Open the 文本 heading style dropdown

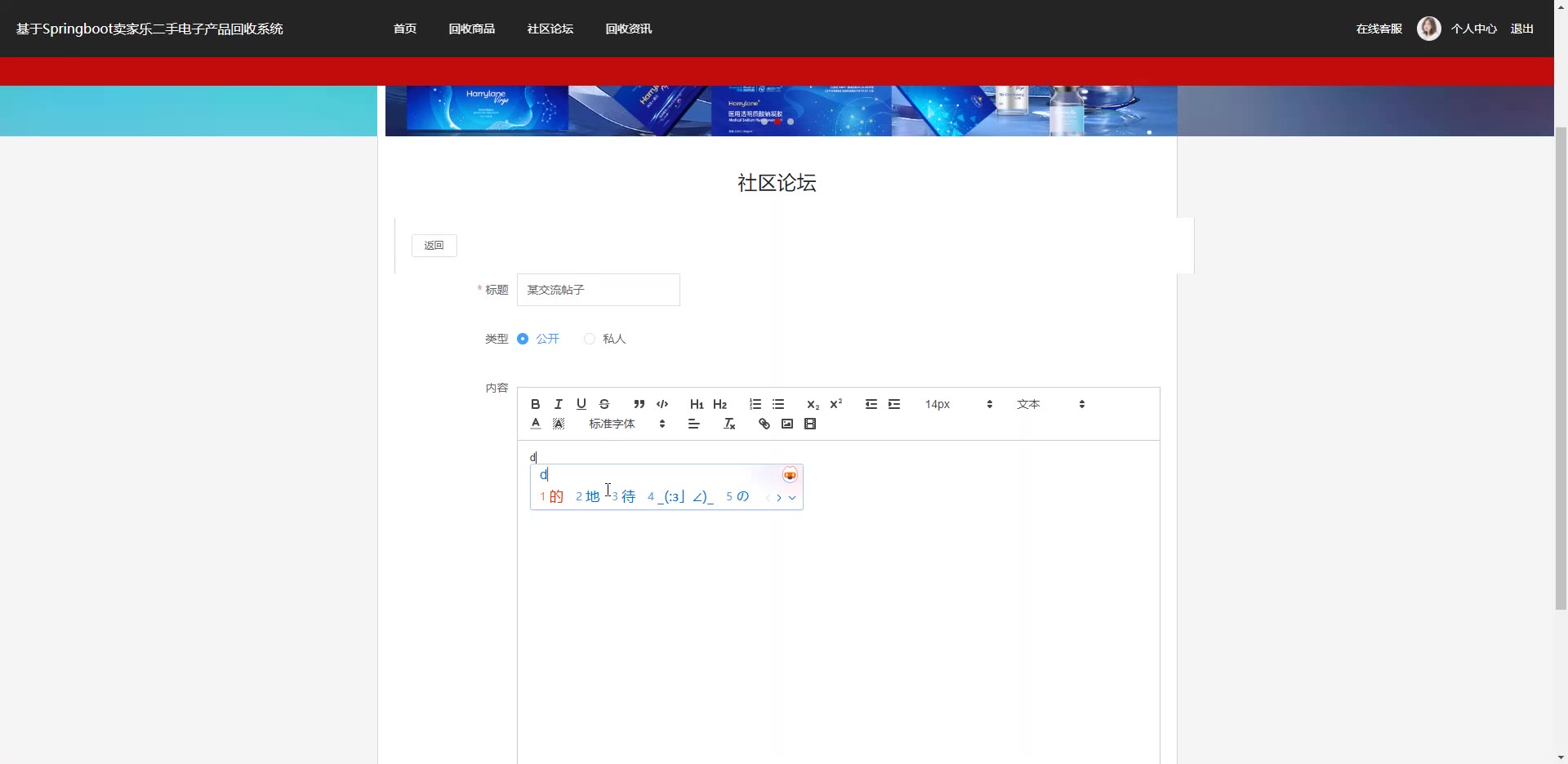point(1050,404)
